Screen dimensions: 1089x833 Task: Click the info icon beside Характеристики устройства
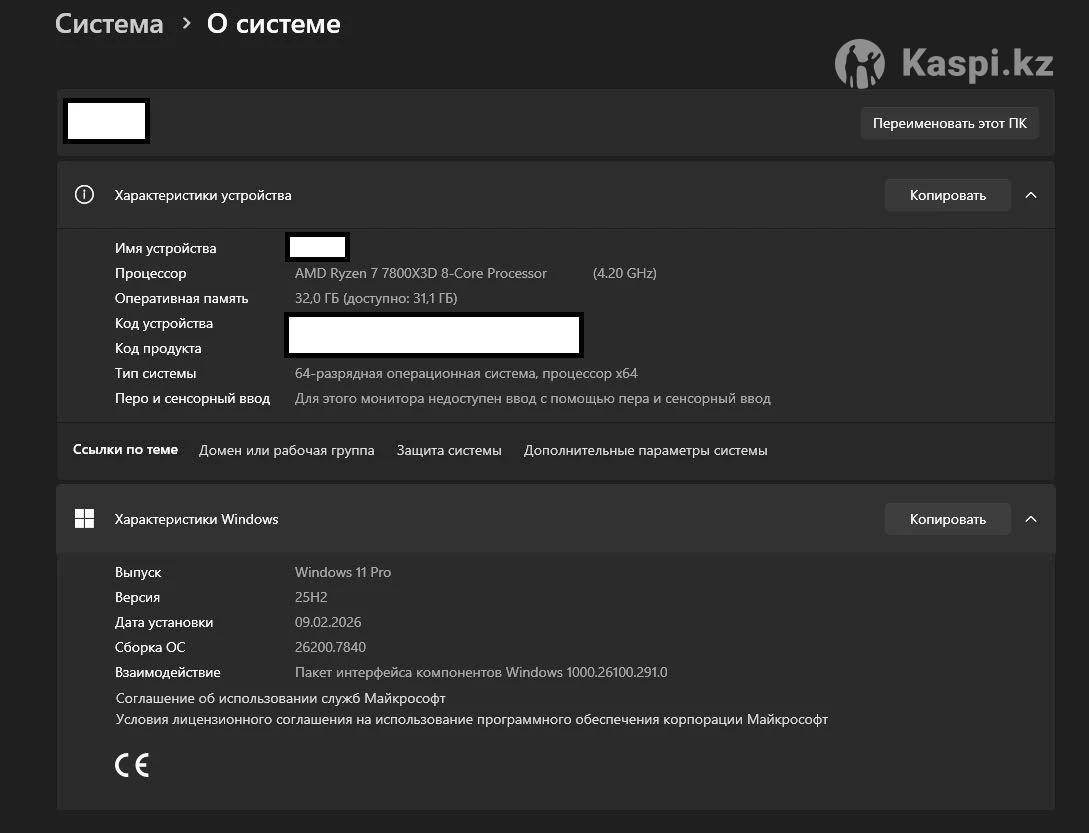pos(85,195)
